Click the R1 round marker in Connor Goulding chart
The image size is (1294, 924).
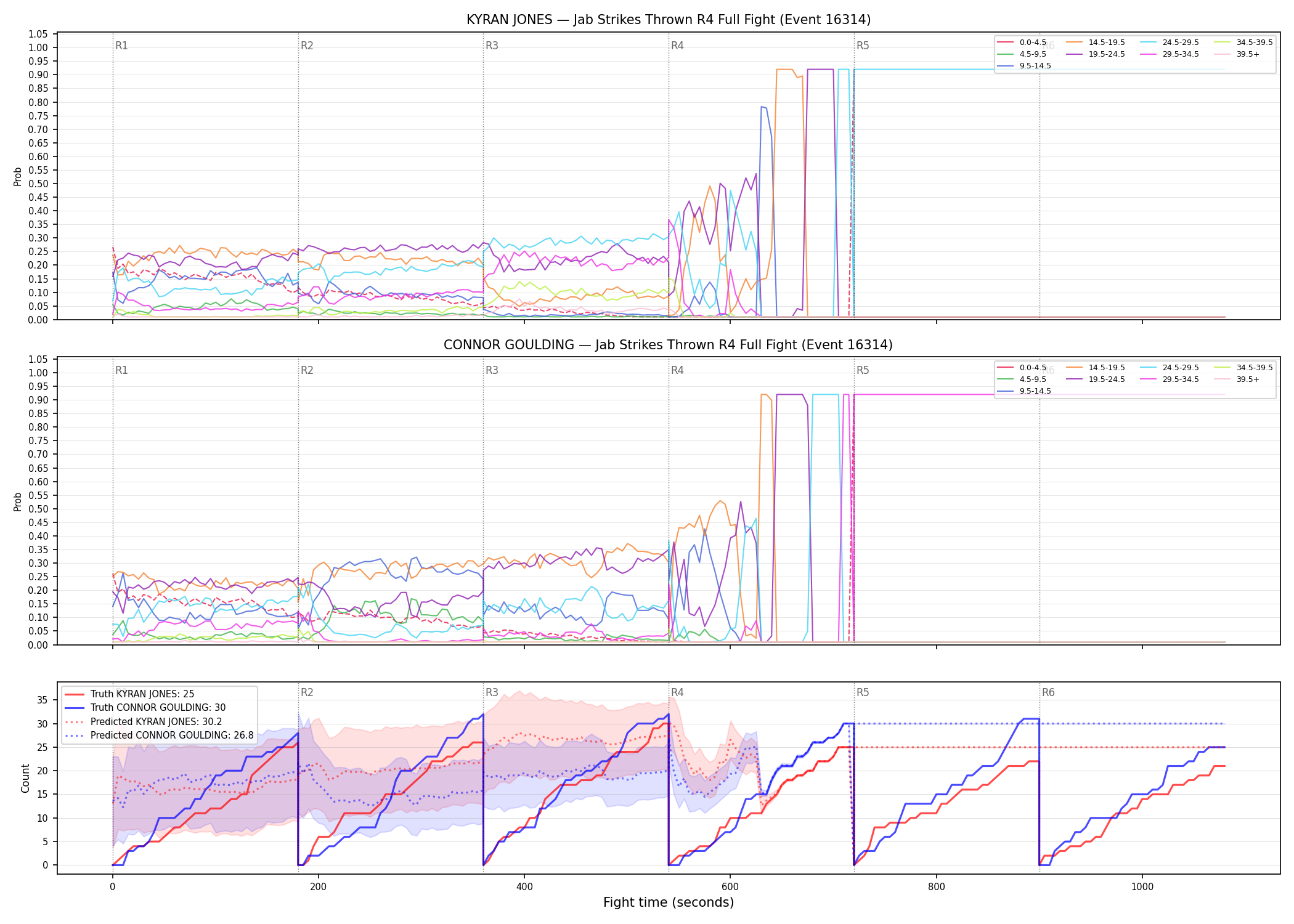(x=121, y=370)
